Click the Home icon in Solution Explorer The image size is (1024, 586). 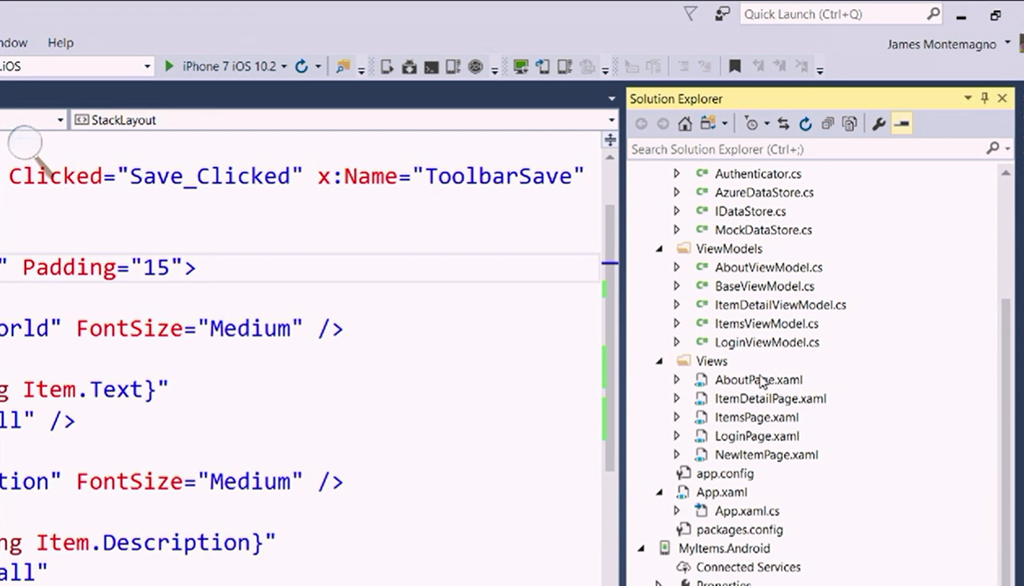(685, 124)
